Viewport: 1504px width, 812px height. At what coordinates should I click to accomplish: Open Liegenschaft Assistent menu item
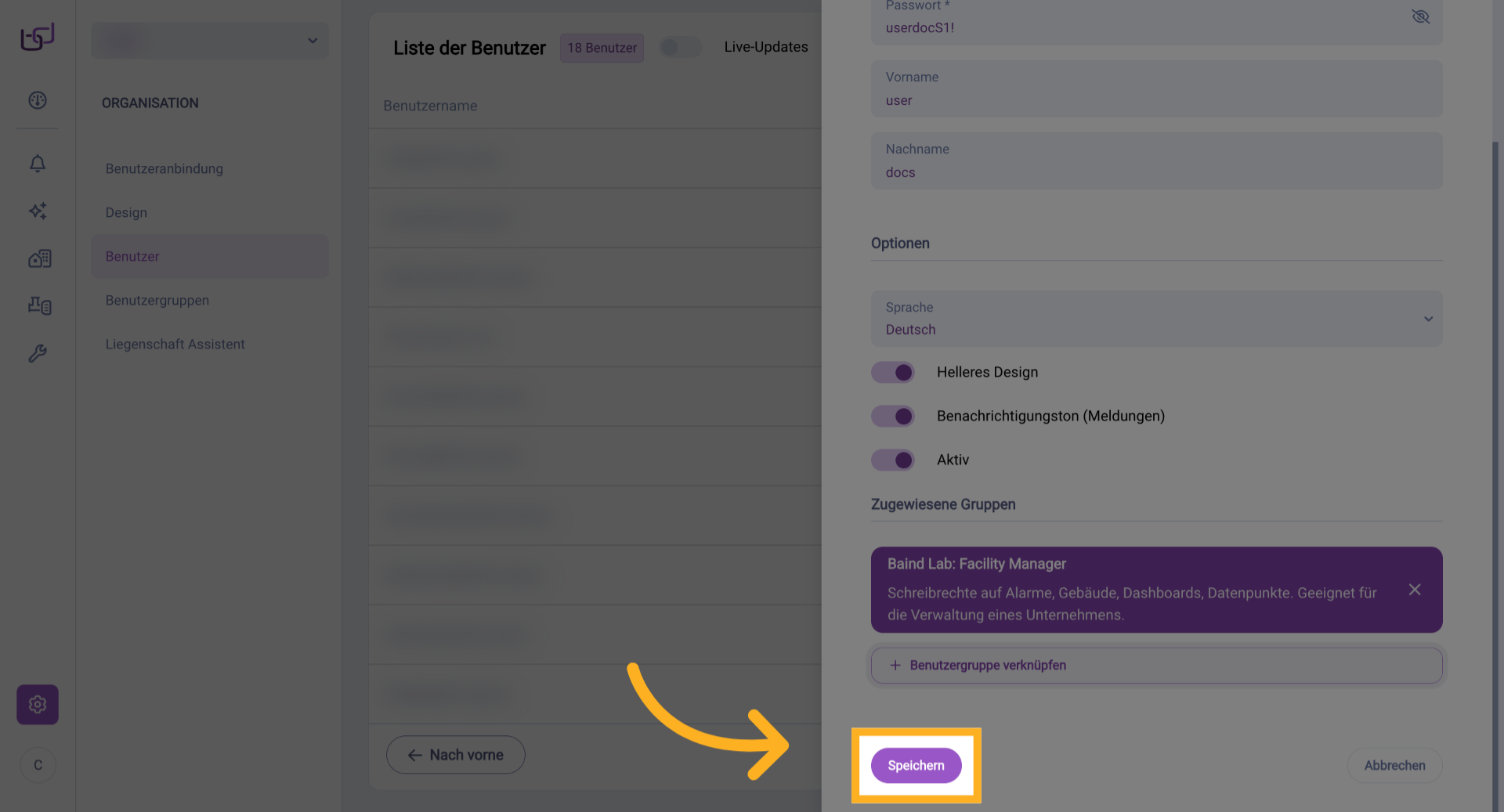coord(175,344)
